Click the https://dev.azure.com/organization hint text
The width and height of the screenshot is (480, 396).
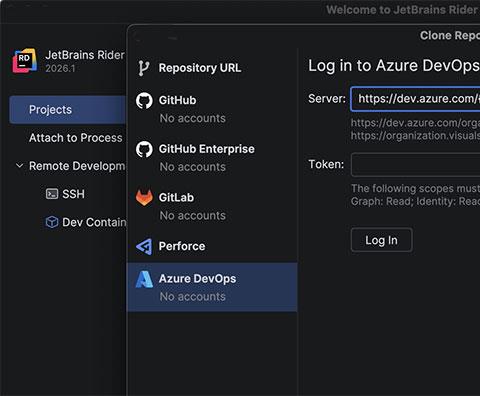click(x=415, y=123)
